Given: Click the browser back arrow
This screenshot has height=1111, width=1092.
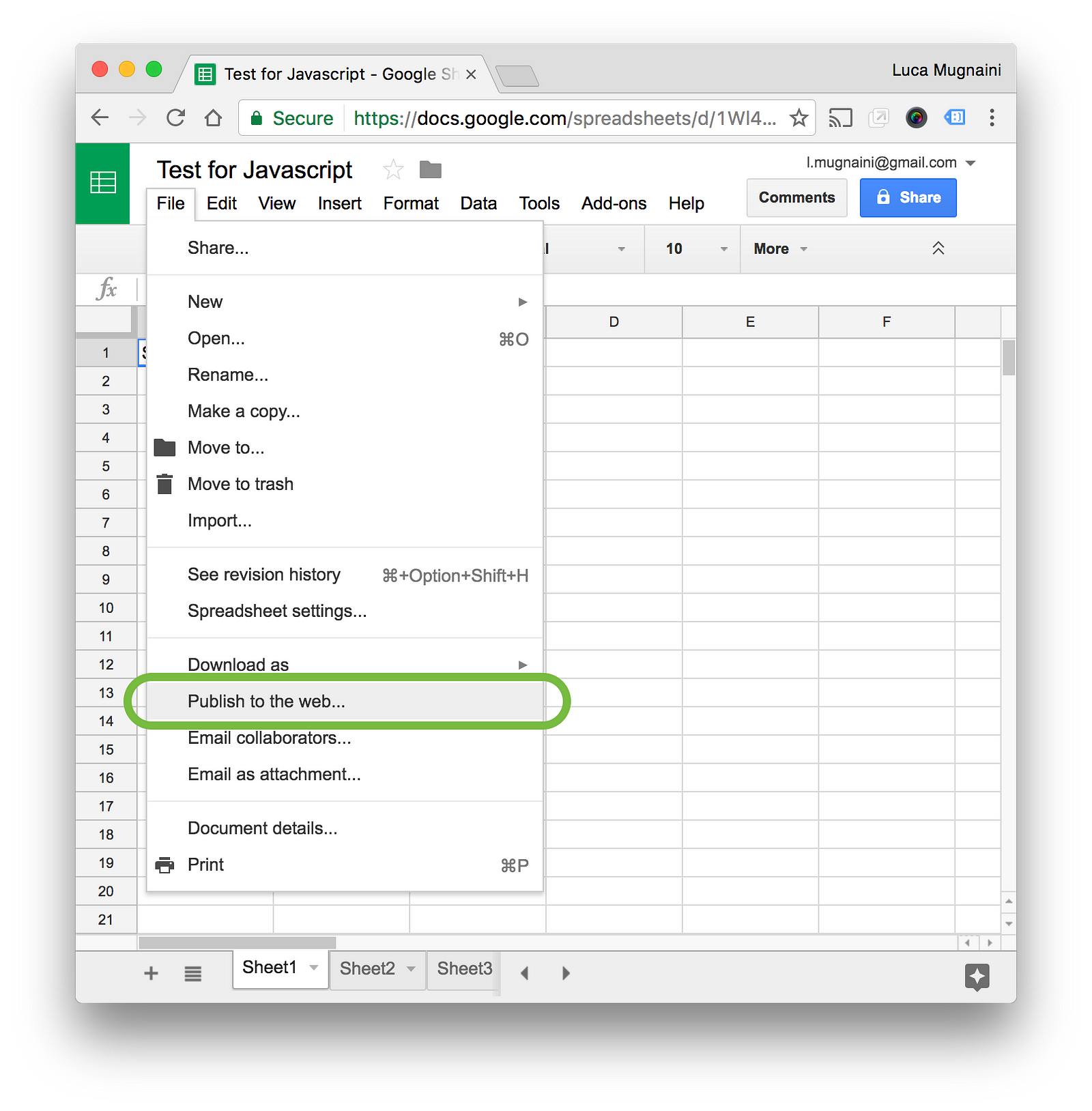Looking at the screenshot, I should (100, 118).
